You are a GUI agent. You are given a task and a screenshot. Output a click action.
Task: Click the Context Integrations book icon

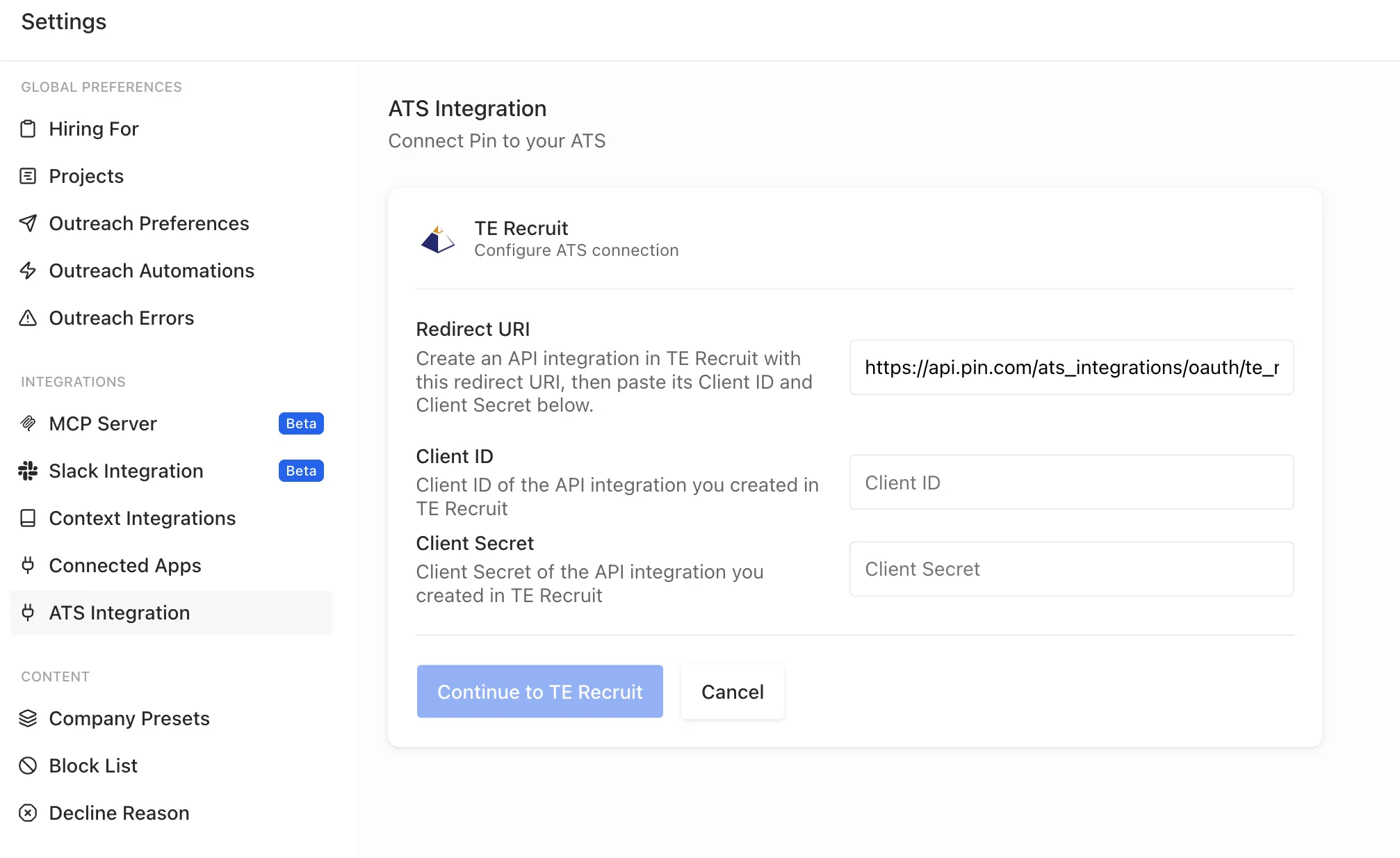tap(28, 518)
